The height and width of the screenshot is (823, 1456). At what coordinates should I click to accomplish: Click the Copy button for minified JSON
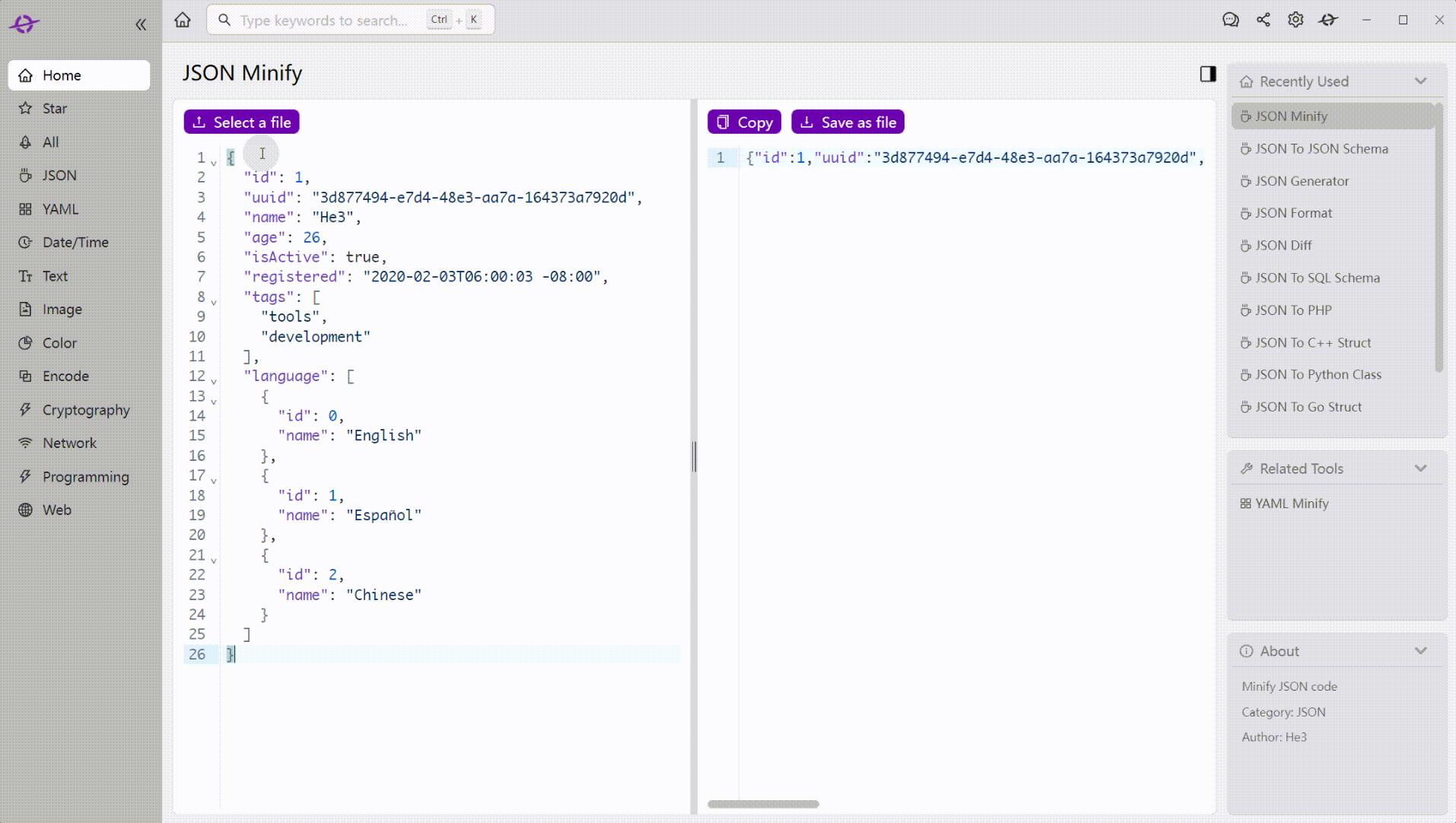(x=743, y=122)
